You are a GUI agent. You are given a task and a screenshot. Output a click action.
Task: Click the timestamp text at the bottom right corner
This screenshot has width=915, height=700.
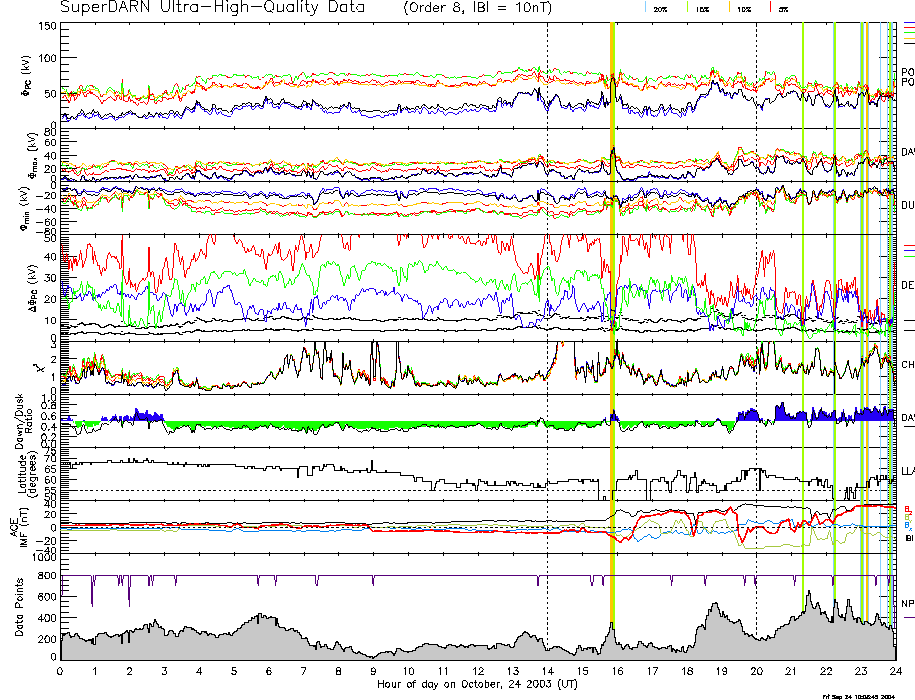859,696
